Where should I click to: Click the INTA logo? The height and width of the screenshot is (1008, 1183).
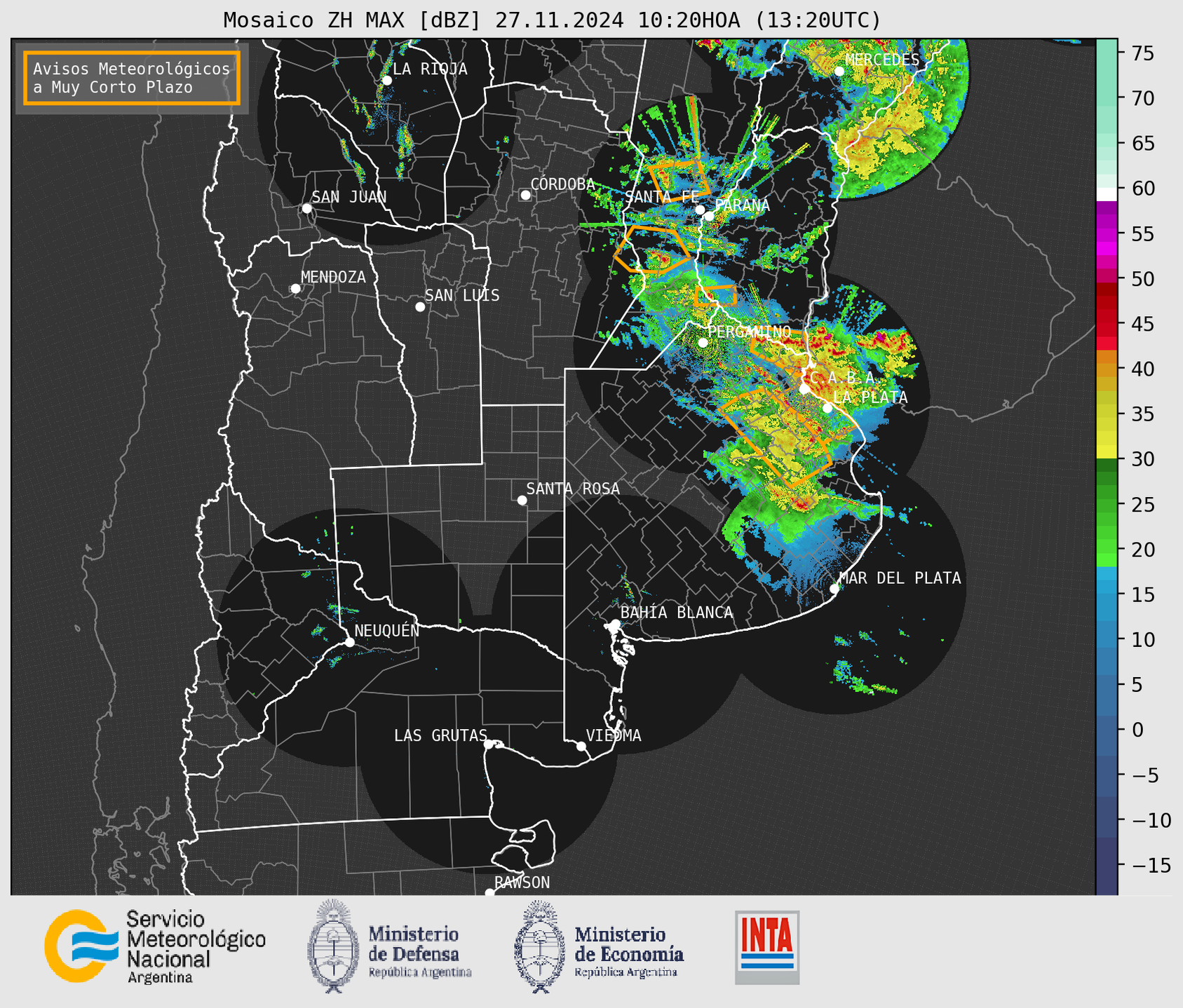pos(767,948)
